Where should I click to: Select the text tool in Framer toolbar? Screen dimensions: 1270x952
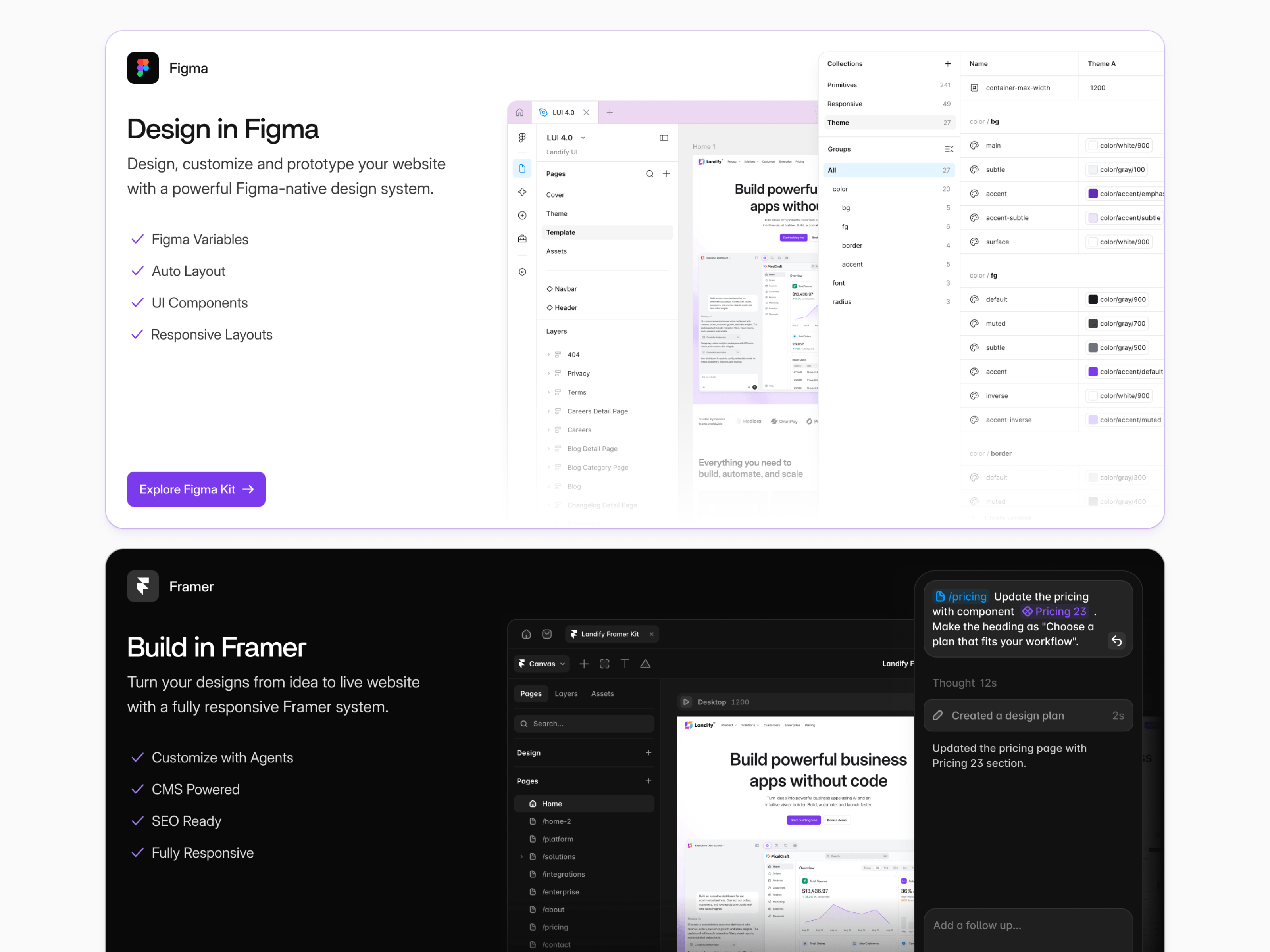click(625, 664)
